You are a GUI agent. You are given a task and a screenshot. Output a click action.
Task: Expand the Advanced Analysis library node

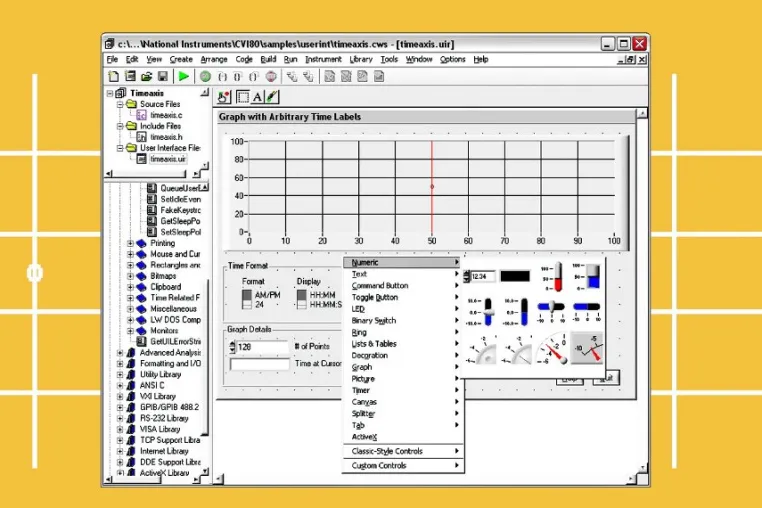[120, 352]
